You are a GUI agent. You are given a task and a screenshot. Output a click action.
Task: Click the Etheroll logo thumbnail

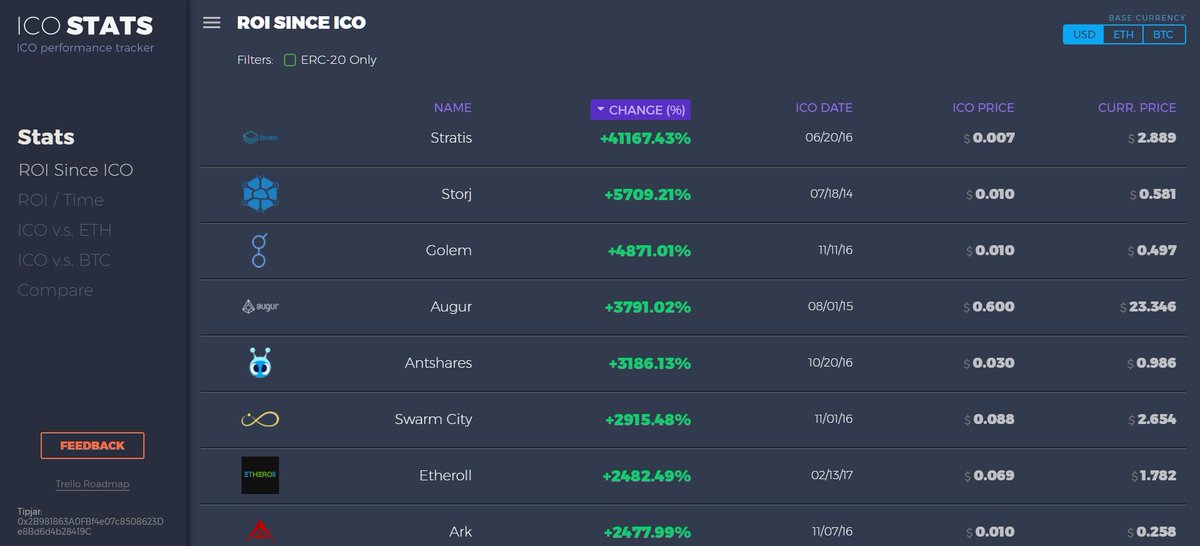point(260,475)
